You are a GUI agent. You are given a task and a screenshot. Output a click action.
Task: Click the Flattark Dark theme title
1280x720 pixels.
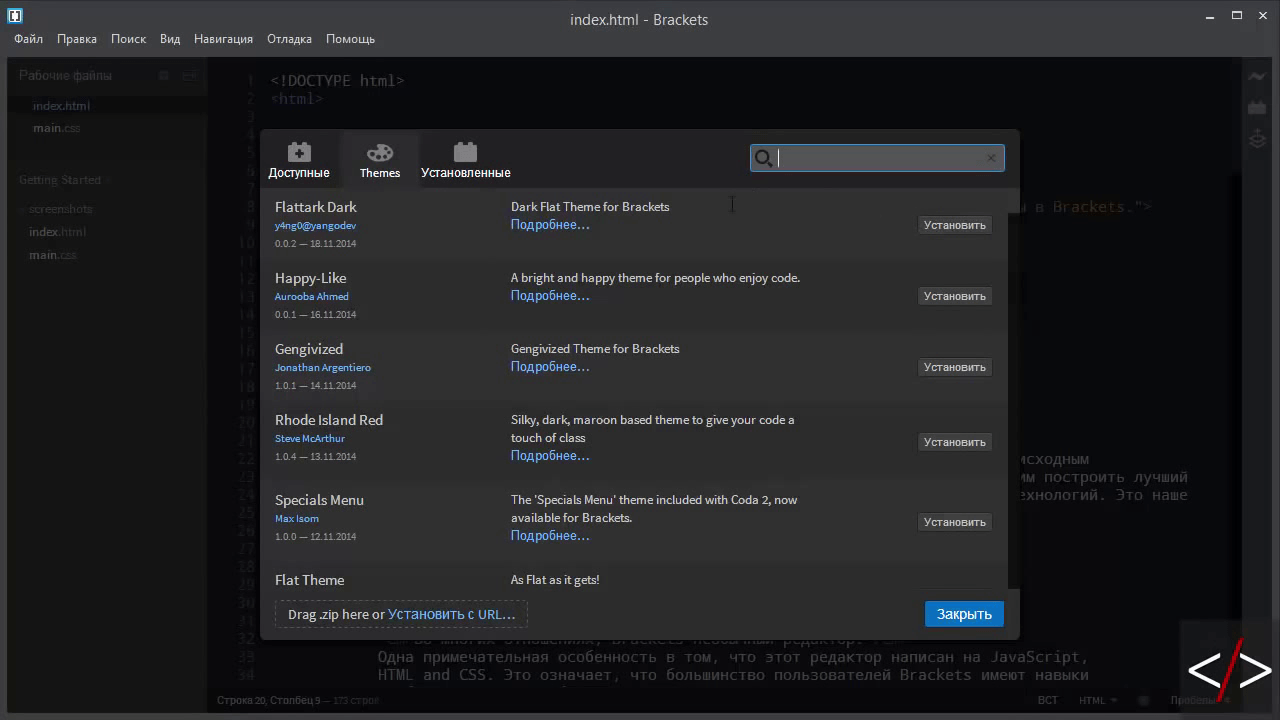pyautogui.click(x=316, y=207)
